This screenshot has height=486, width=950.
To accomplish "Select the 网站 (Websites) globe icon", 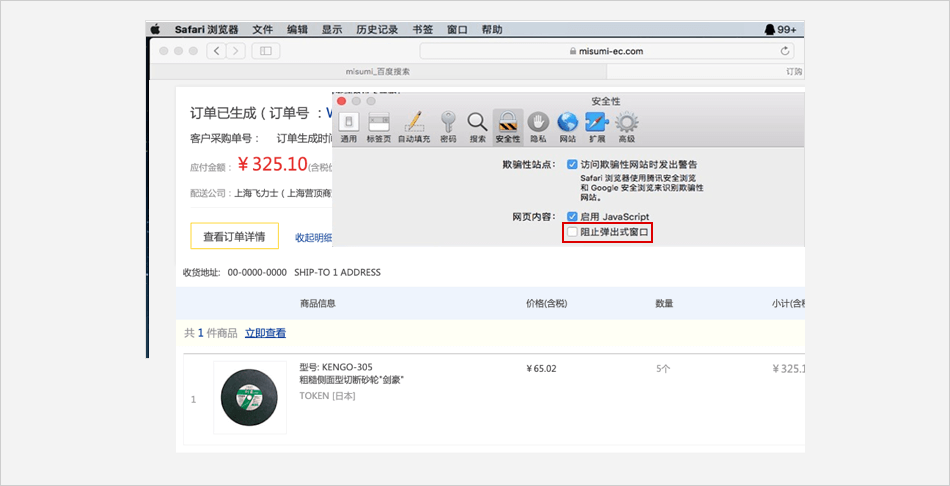I will pyautogui.click(x=568, y=124).
